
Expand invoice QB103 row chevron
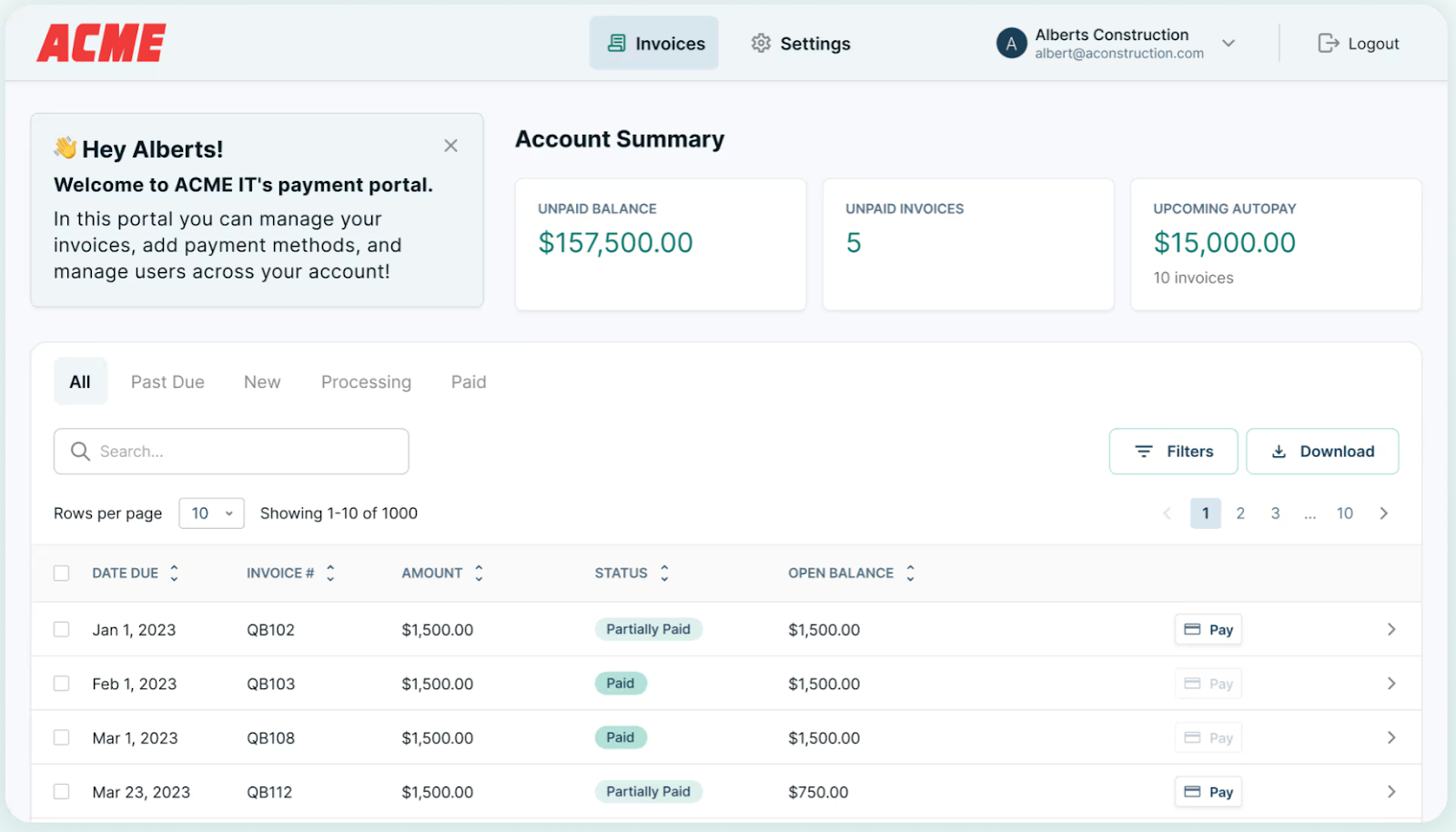tap(1391, 684)
